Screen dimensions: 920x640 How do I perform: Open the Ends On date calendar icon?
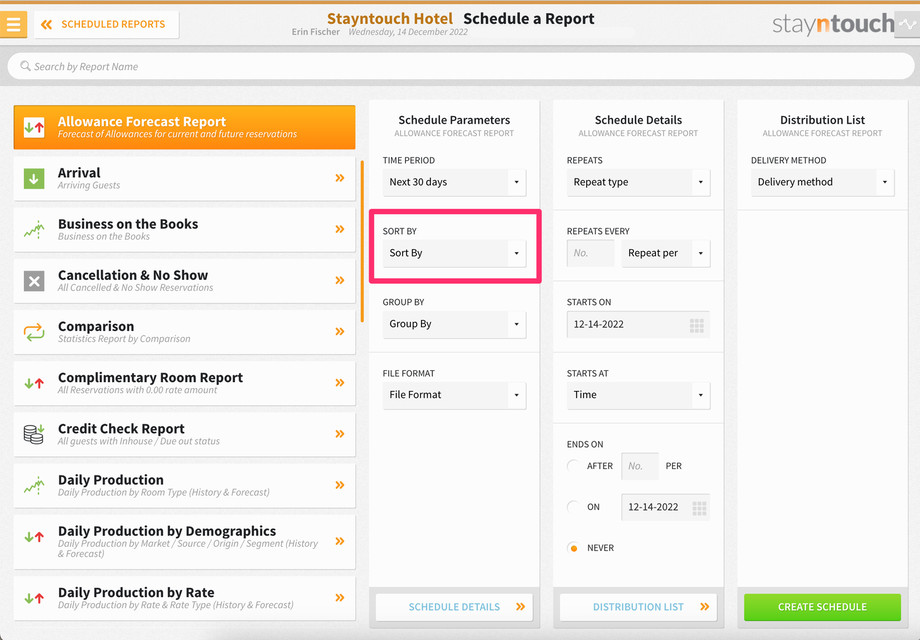[x=699, y=508]
